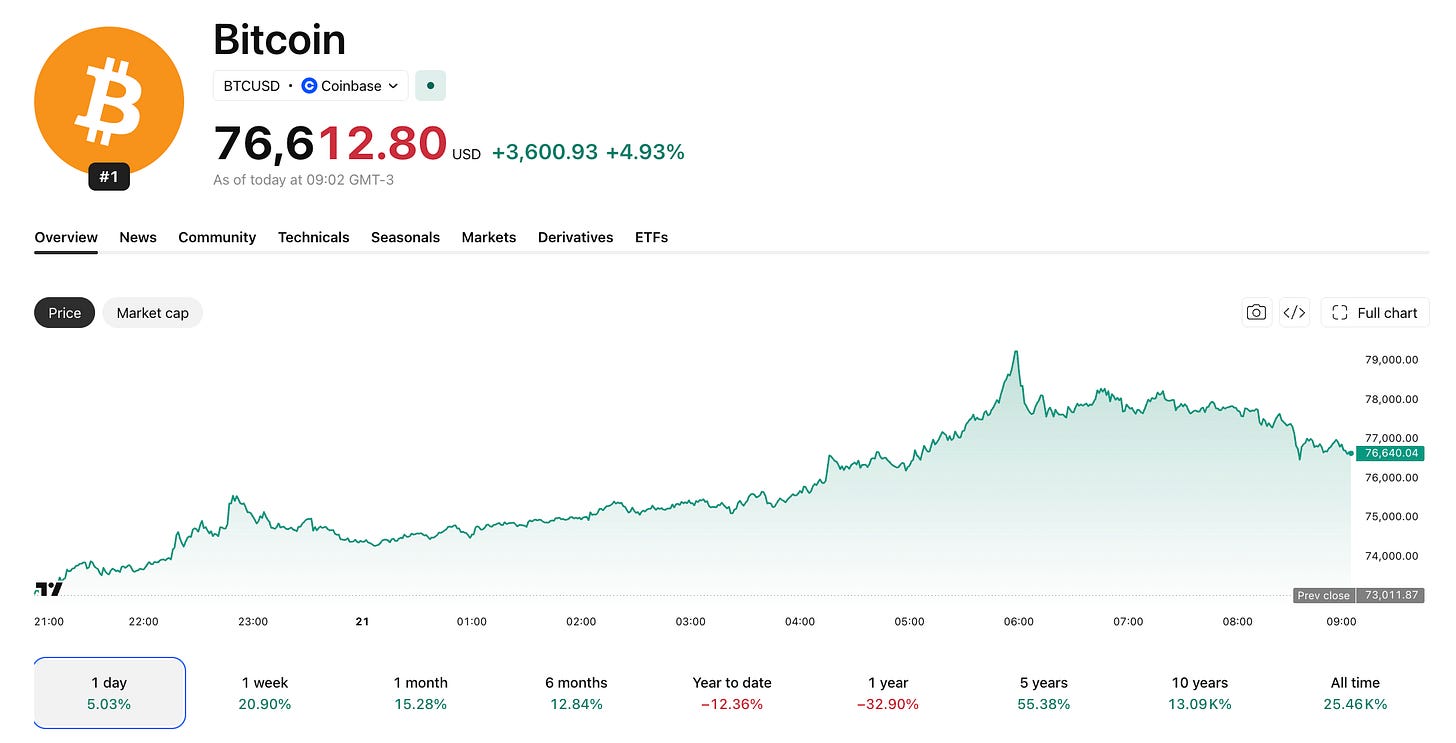Click the green market status dot
Screen dimensions: 1456x743
click(430, 86)
